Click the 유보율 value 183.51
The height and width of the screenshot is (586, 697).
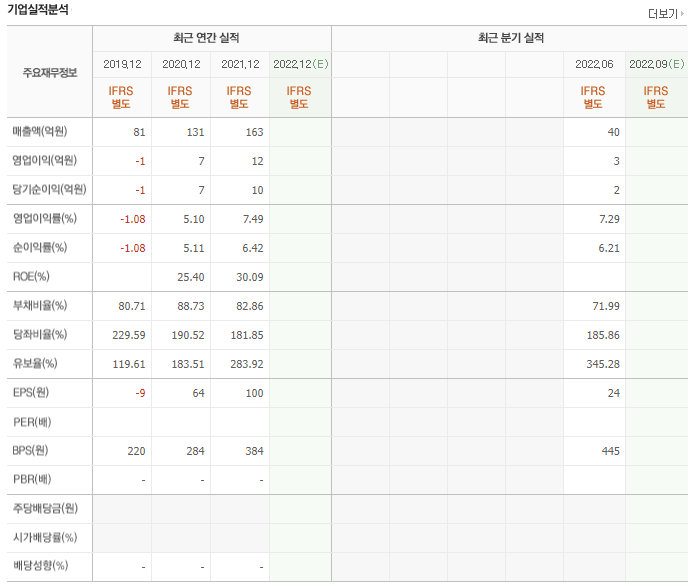pos(188,364)
